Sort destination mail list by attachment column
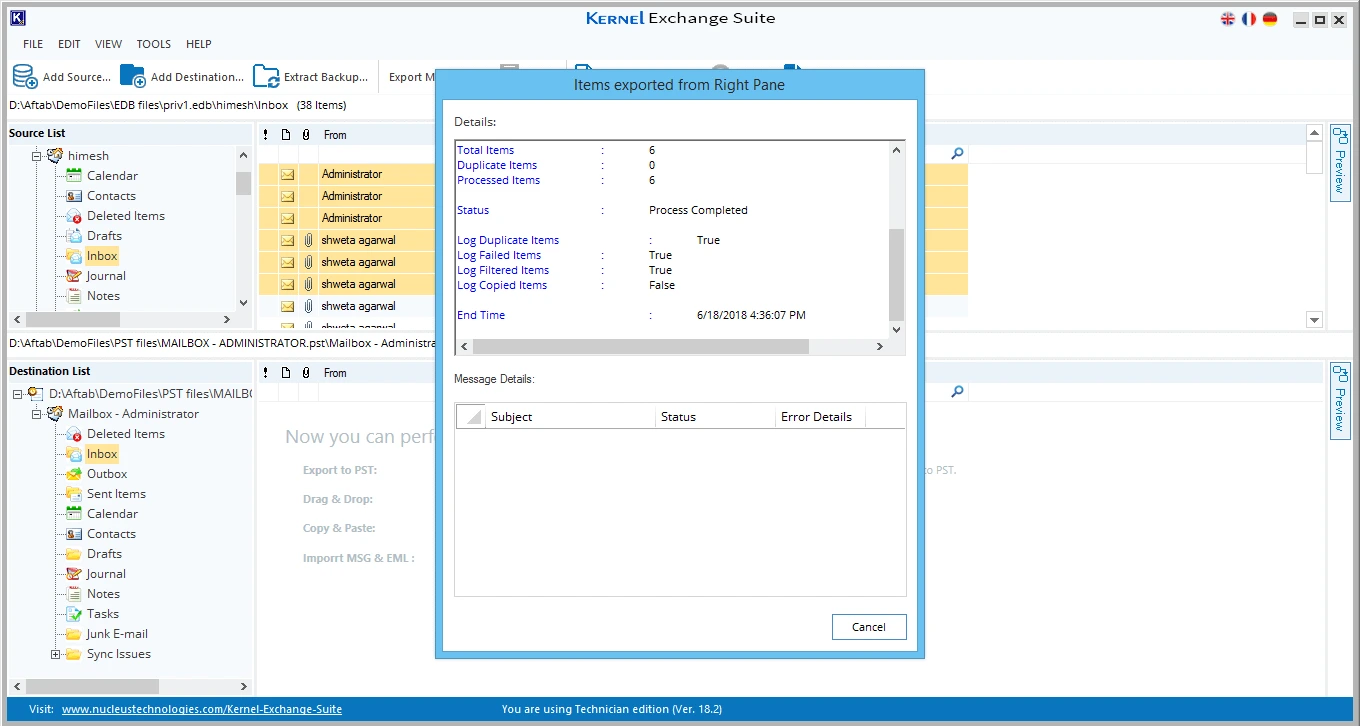1360x726 pixels. (x=306, y=373)
